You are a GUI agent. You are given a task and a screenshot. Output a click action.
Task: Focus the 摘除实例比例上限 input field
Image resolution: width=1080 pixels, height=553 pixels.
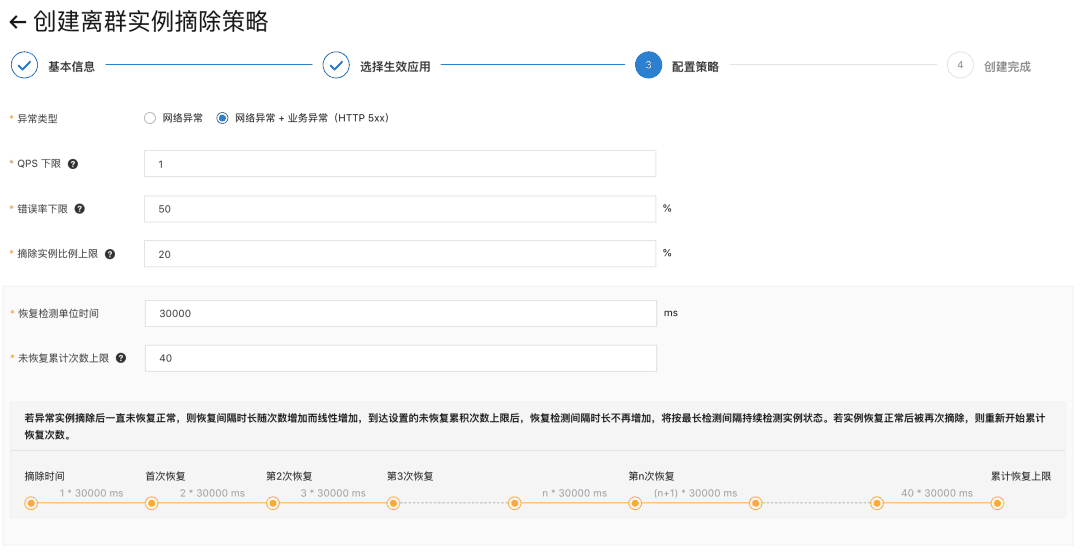pos(400,254)
